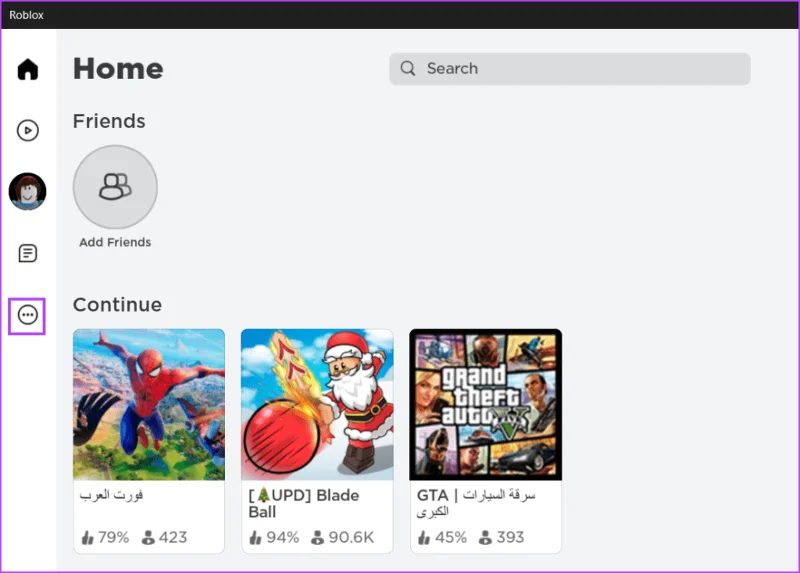Image resolution: width=800 pixels, height=573 pixels.
Task: Open the Home icon in sidebar
Action: tap(28, 69)
